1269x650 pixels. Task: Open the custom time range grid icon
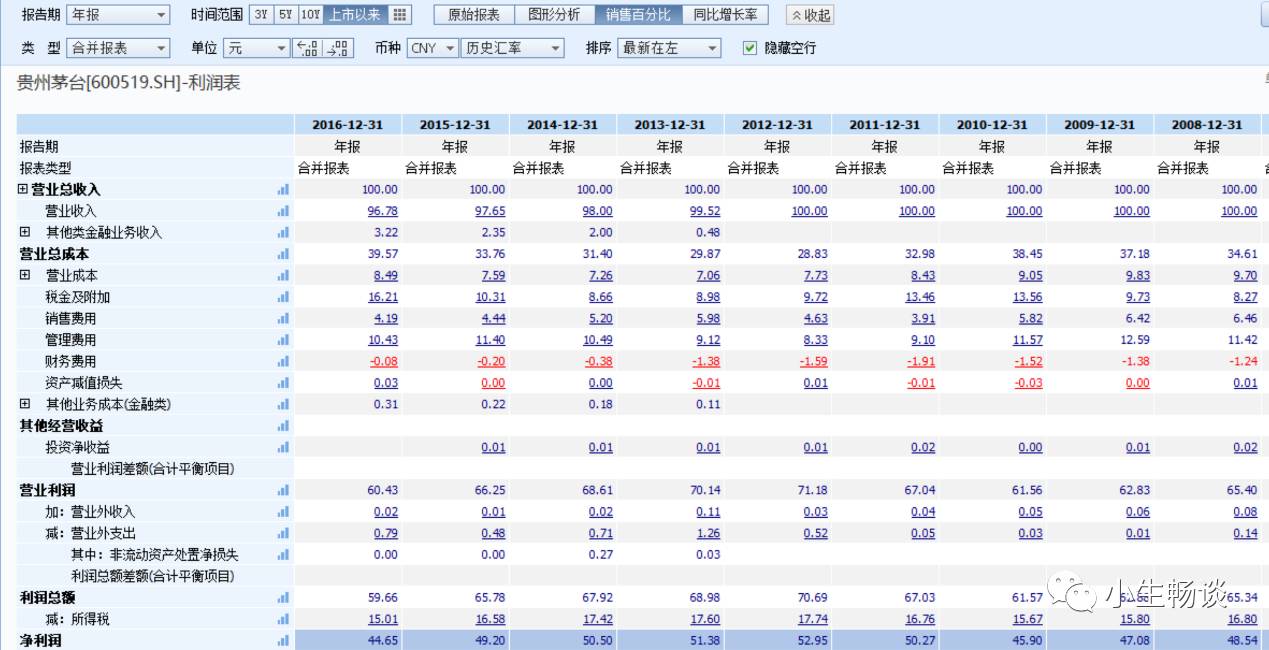tap(399, 15)
